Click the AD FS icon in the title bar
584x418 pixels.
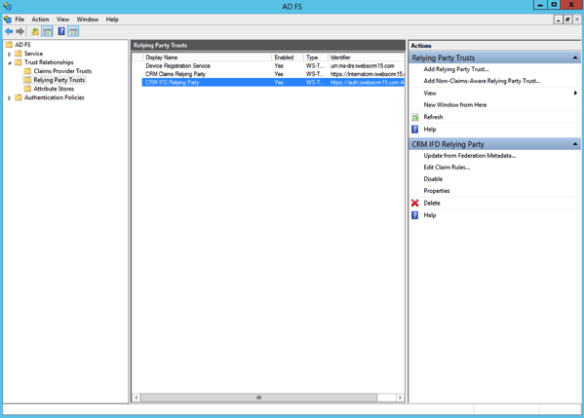point(7,6)
